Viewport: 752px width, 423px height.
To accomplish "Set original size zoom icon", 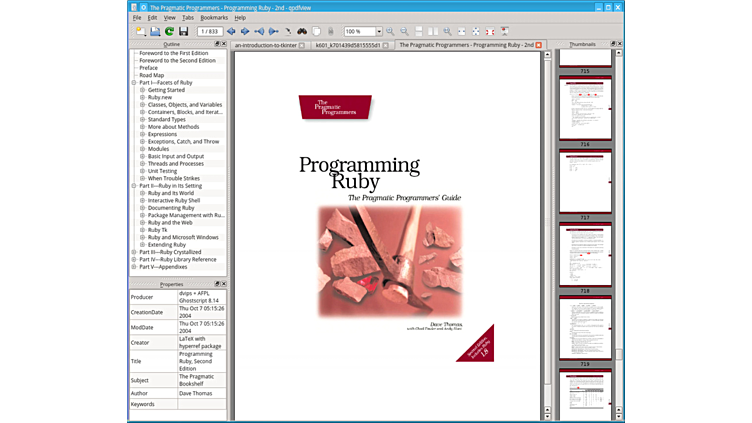I will pos(447,32).
